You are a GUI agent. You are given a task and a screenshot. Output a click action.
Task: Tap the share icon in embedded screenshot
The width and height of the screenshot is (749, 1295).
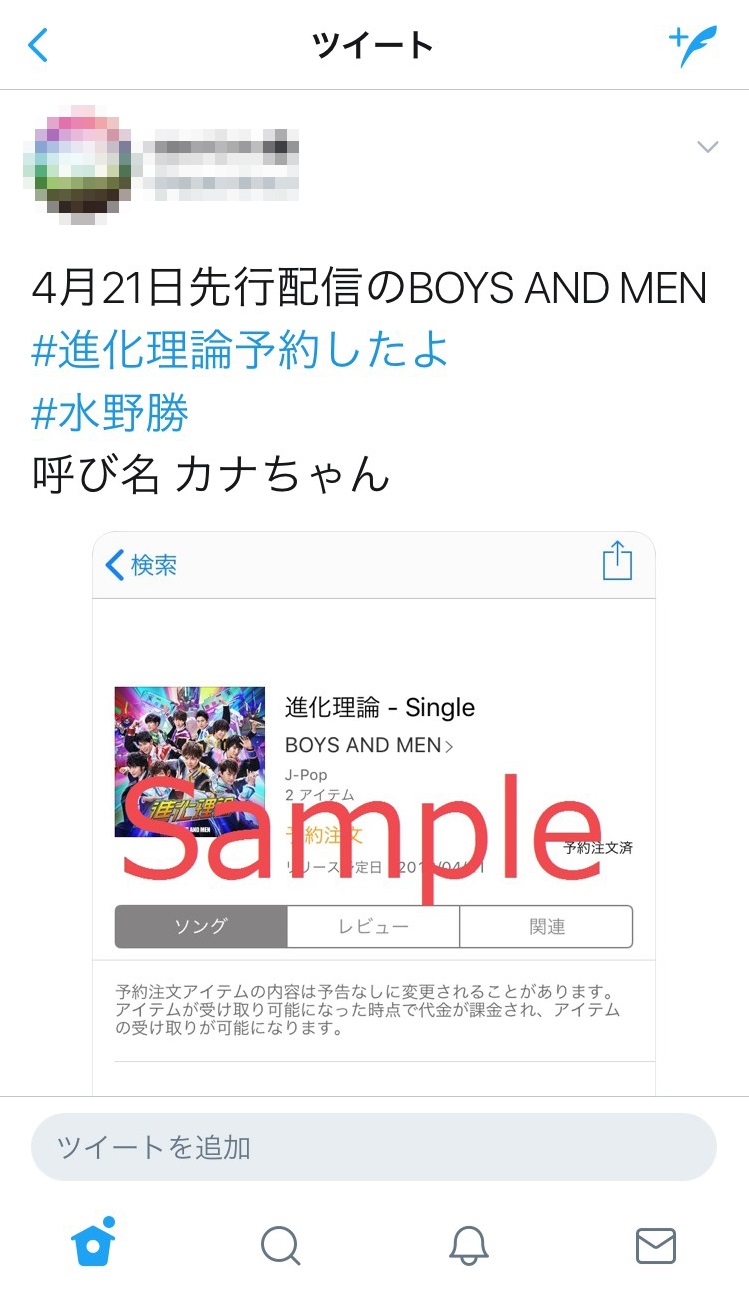(617, 560)
